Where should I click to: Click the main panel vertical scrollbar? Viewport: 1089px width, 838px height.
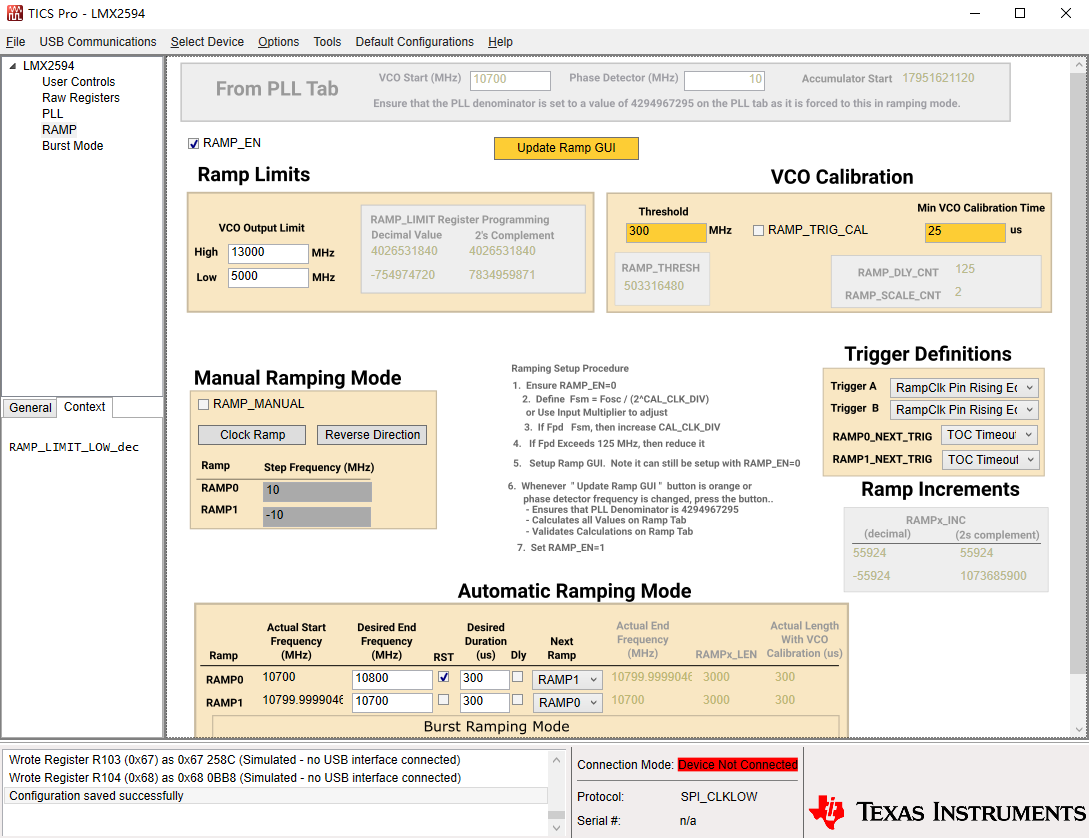(x=1078, y=375)
